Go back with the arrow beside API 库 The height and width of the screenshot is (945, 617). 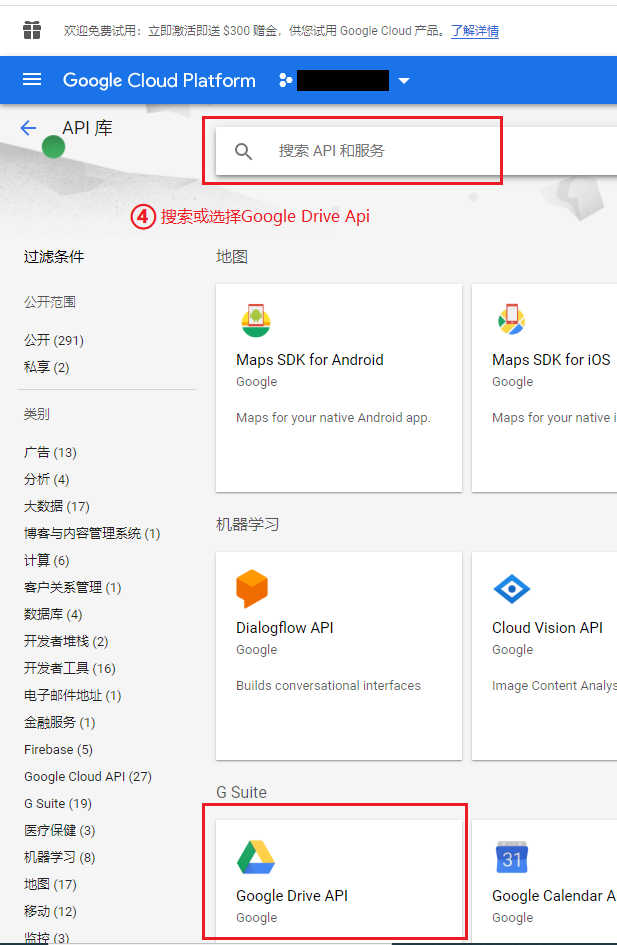coord(28,128)
